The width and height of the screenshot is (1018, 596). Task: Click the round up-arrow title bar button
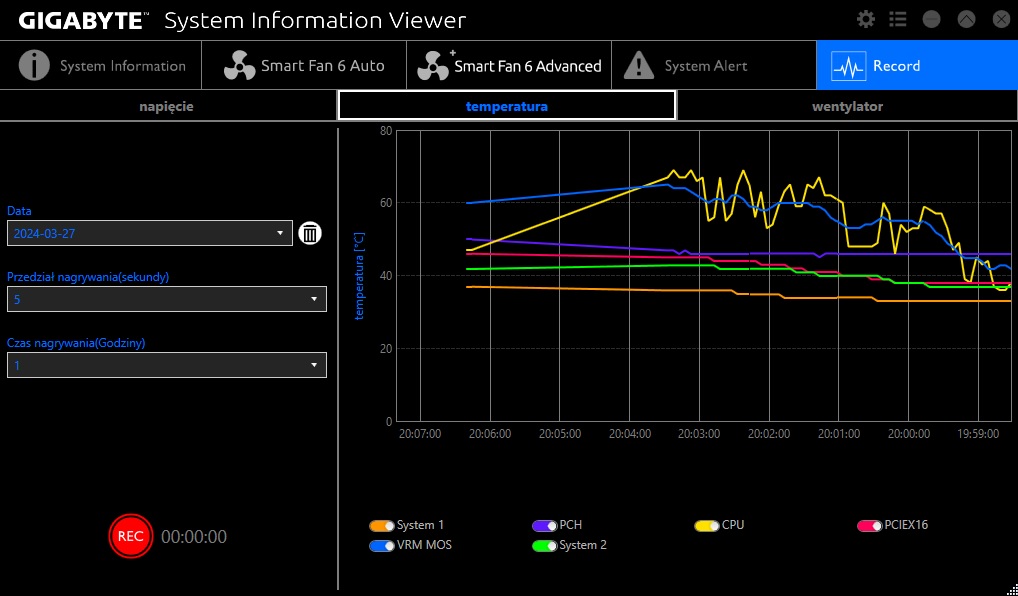point(967,19)
